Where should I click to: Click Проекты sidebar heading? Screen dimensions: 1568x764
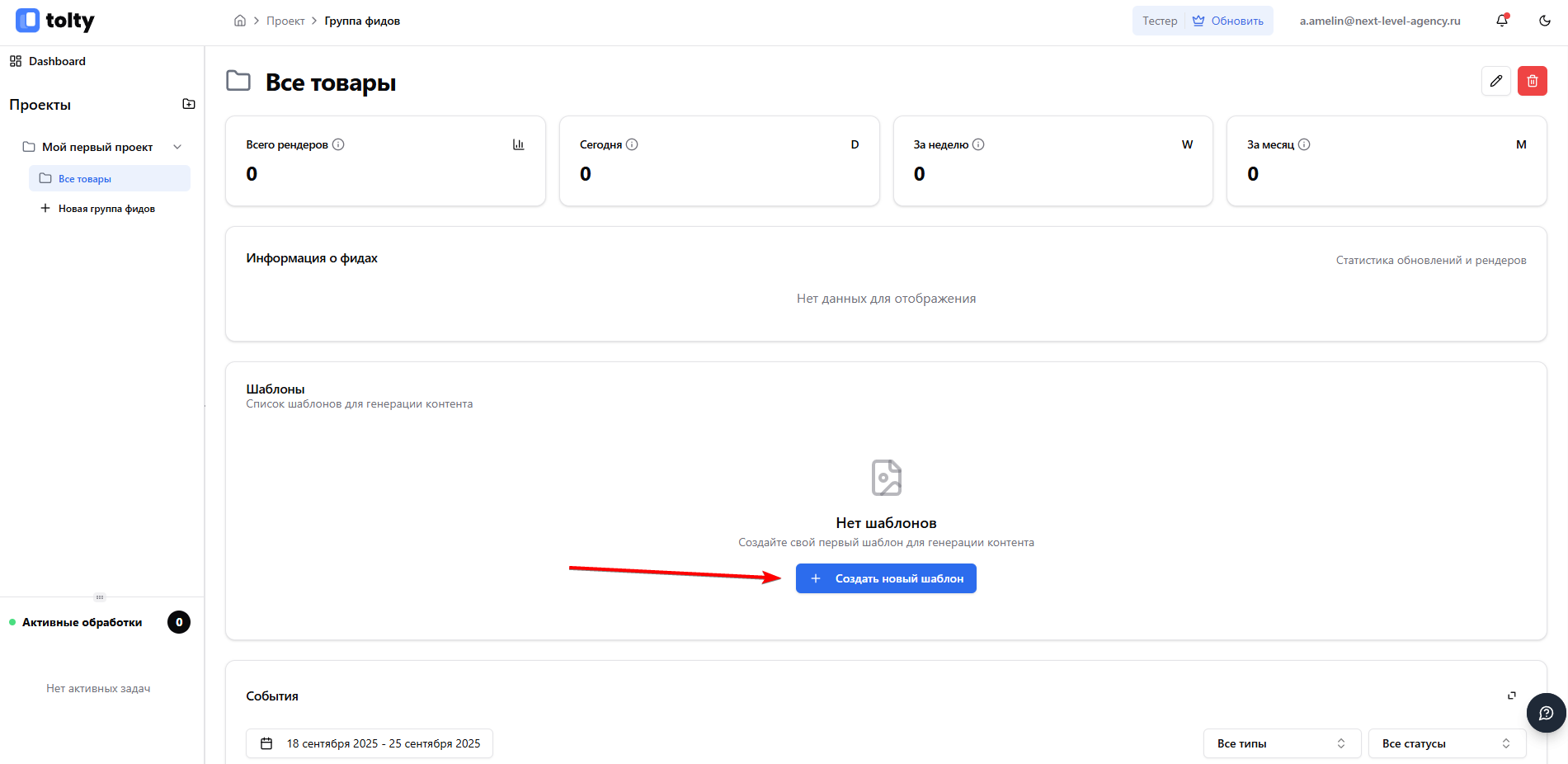40,105
